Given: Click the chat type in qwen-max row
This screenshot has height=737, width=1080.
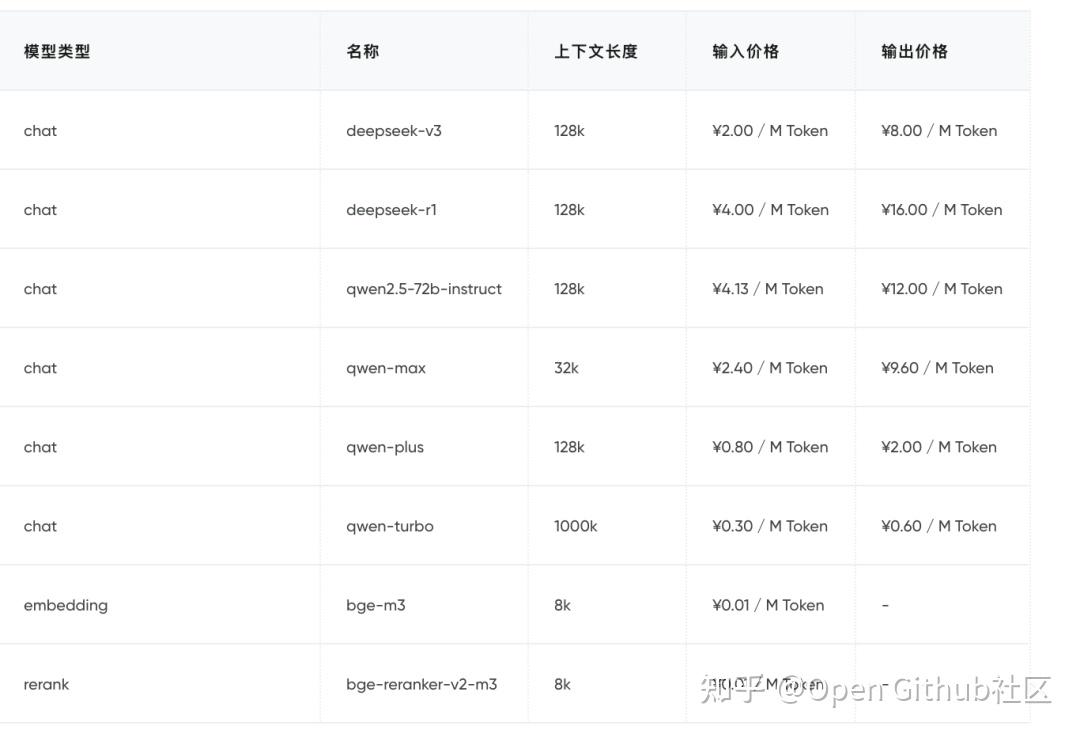Looking at the screenshot, I should click(x=40, y=368).
